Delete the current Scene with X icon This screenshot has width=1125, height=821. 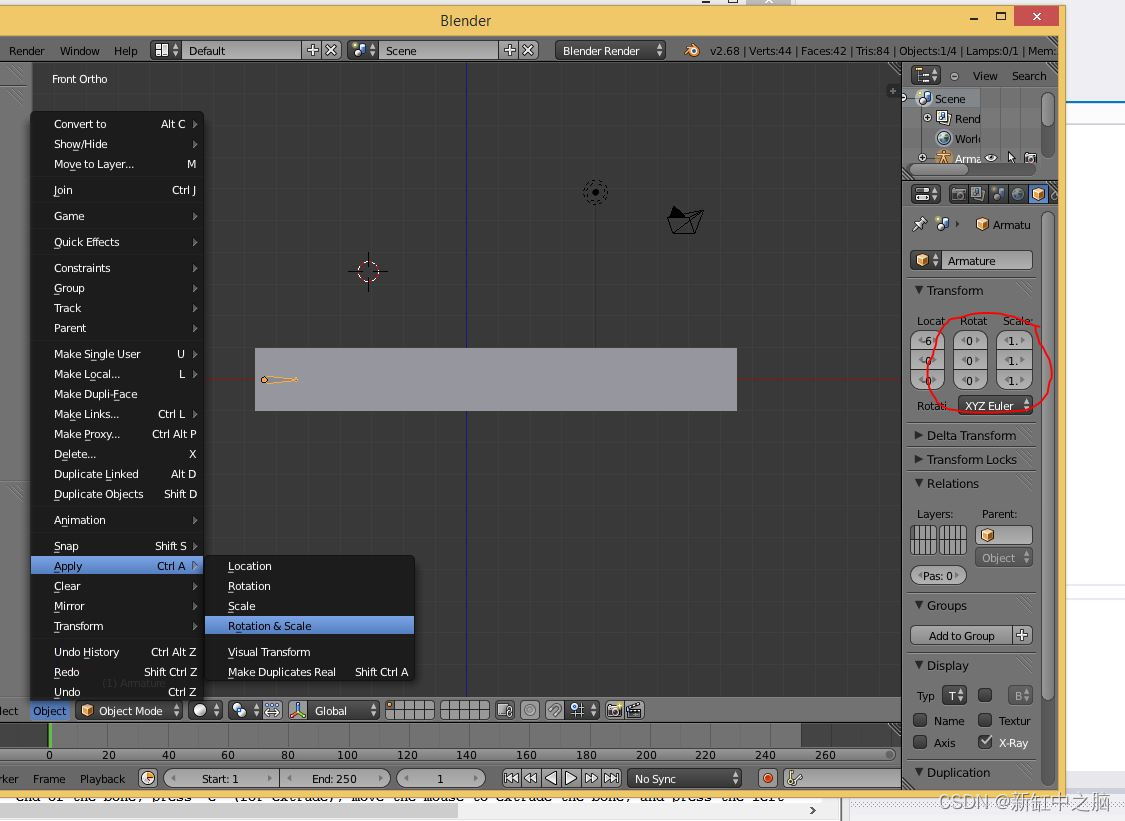(x=528, y=50)
